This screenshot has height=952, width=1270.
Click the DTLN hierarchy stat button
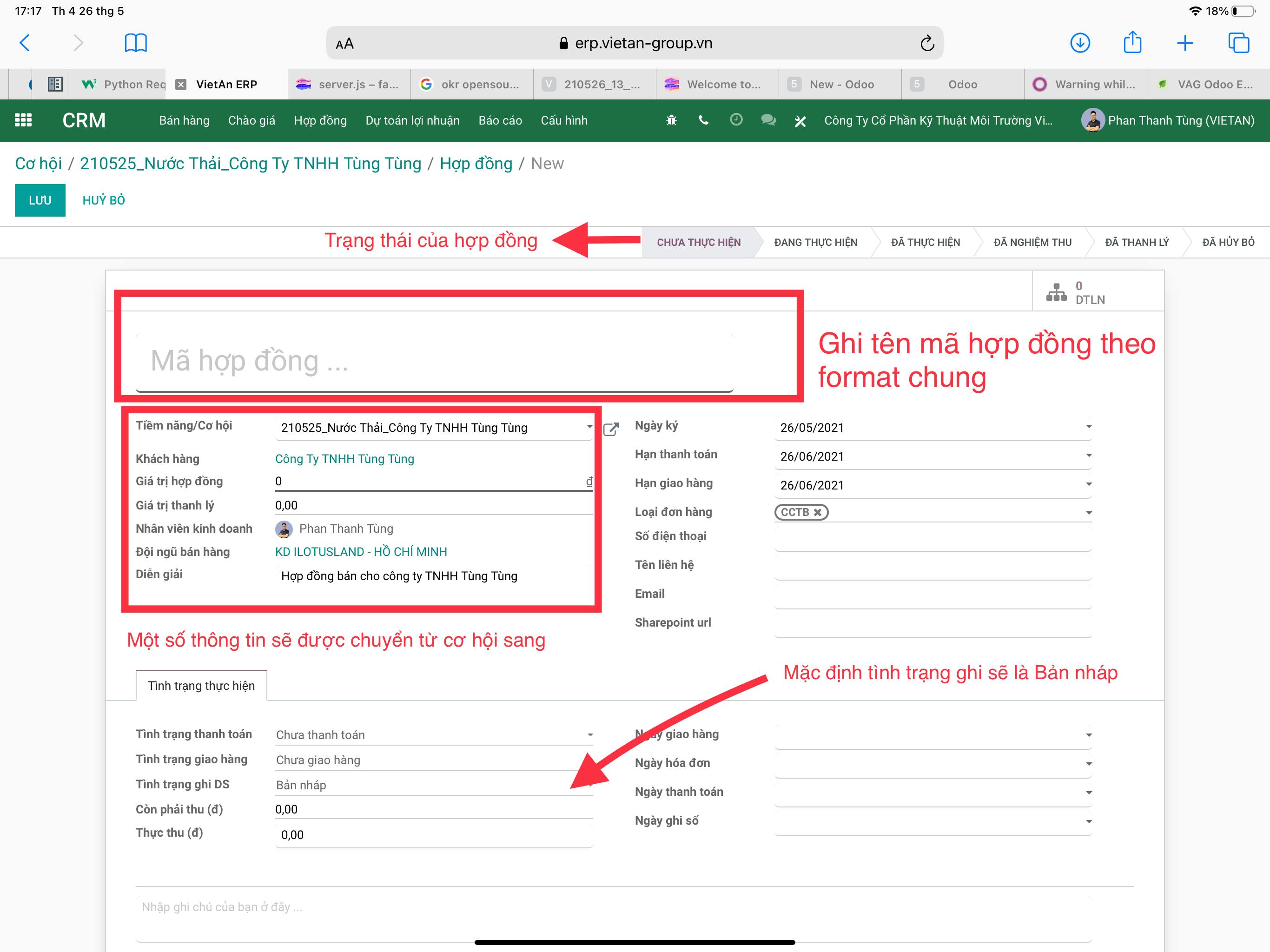click(x=1075, y=293)
